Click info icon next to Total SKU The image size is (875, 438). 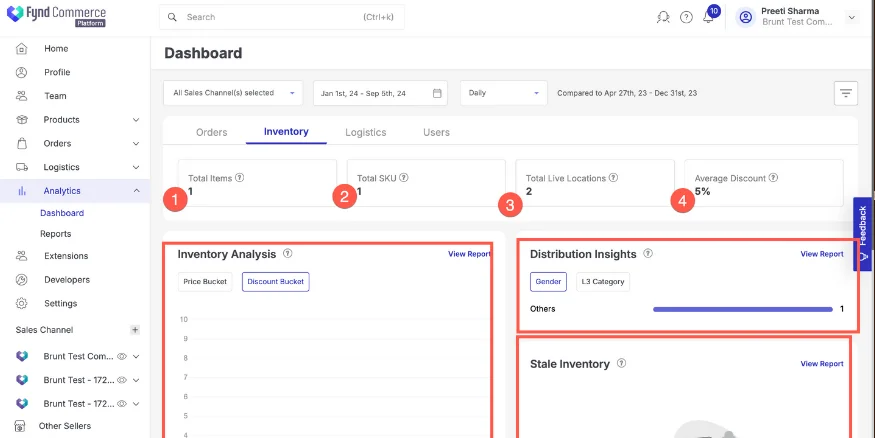click(404, 177)
